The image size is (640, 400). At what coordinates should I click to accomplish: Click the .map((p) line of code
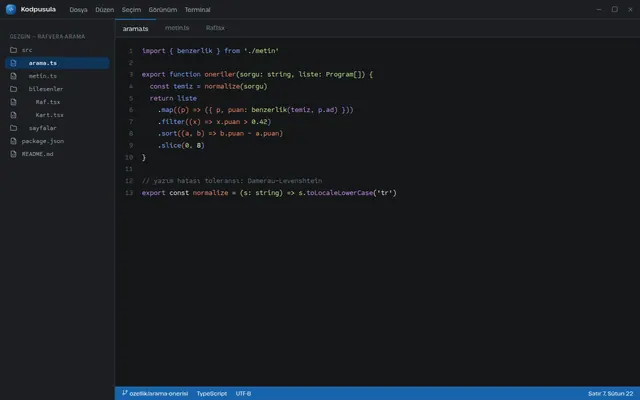[256, 110]
